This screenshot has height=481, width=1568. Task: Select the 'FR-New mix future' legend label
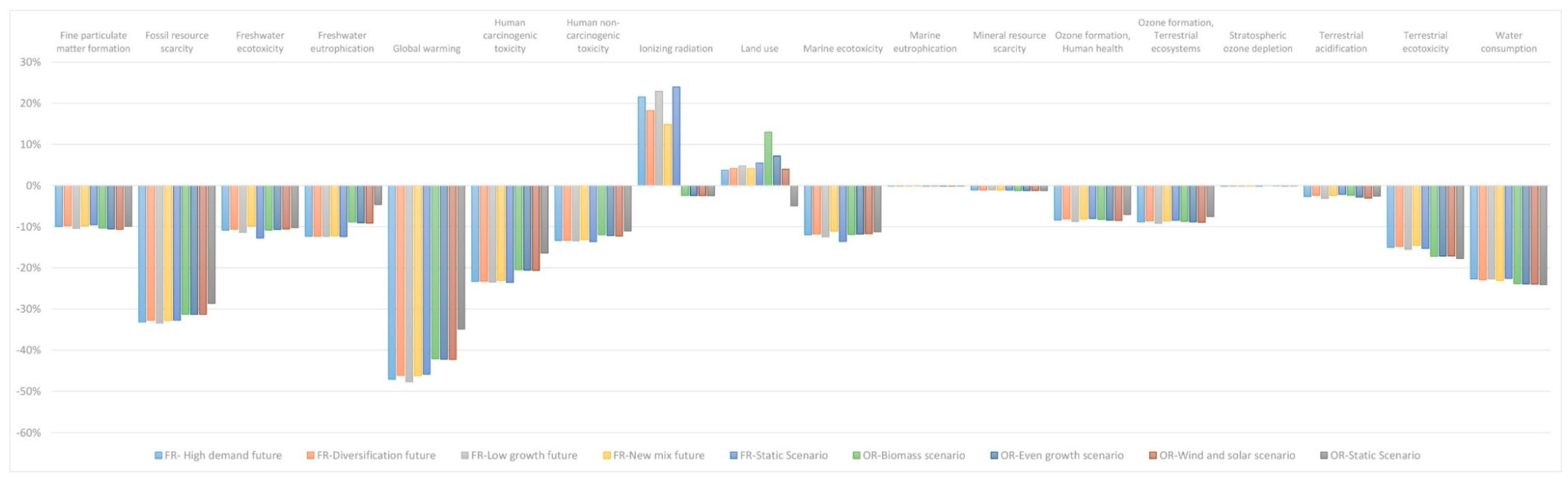[x=659, y=455]
